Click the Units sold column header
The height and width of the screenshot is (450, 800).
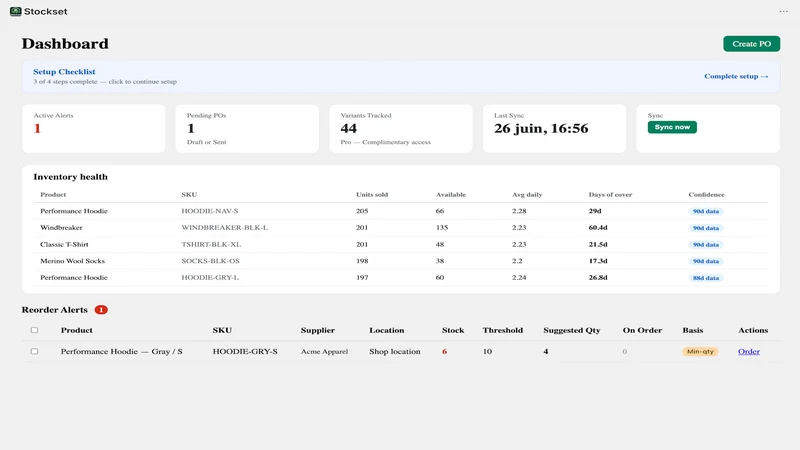[372, 194]
